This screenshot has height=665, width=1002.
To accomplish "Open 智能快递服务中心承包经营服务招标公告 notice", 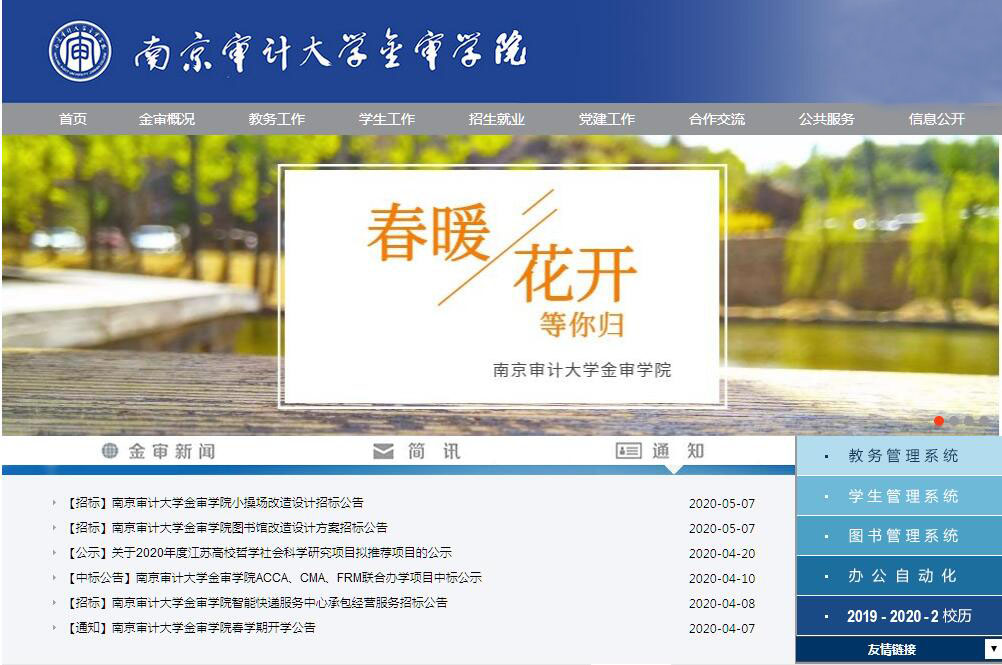I will (x=258, y=602).
